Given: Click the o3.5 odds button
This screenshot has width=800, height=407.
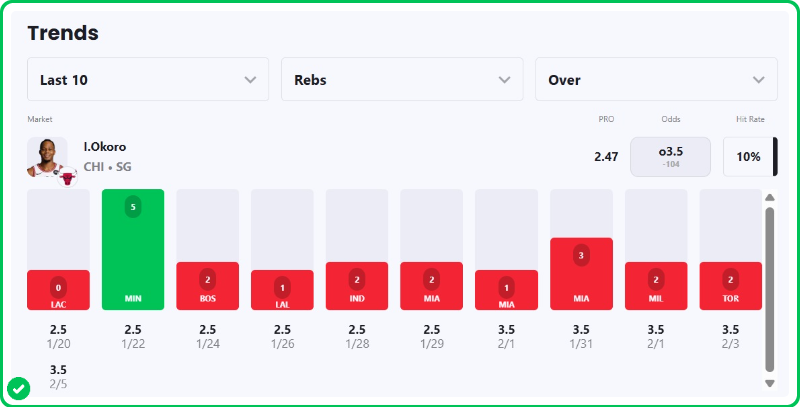Looking at the screenshot, I should pyautogui.click(x=670, y=156).
